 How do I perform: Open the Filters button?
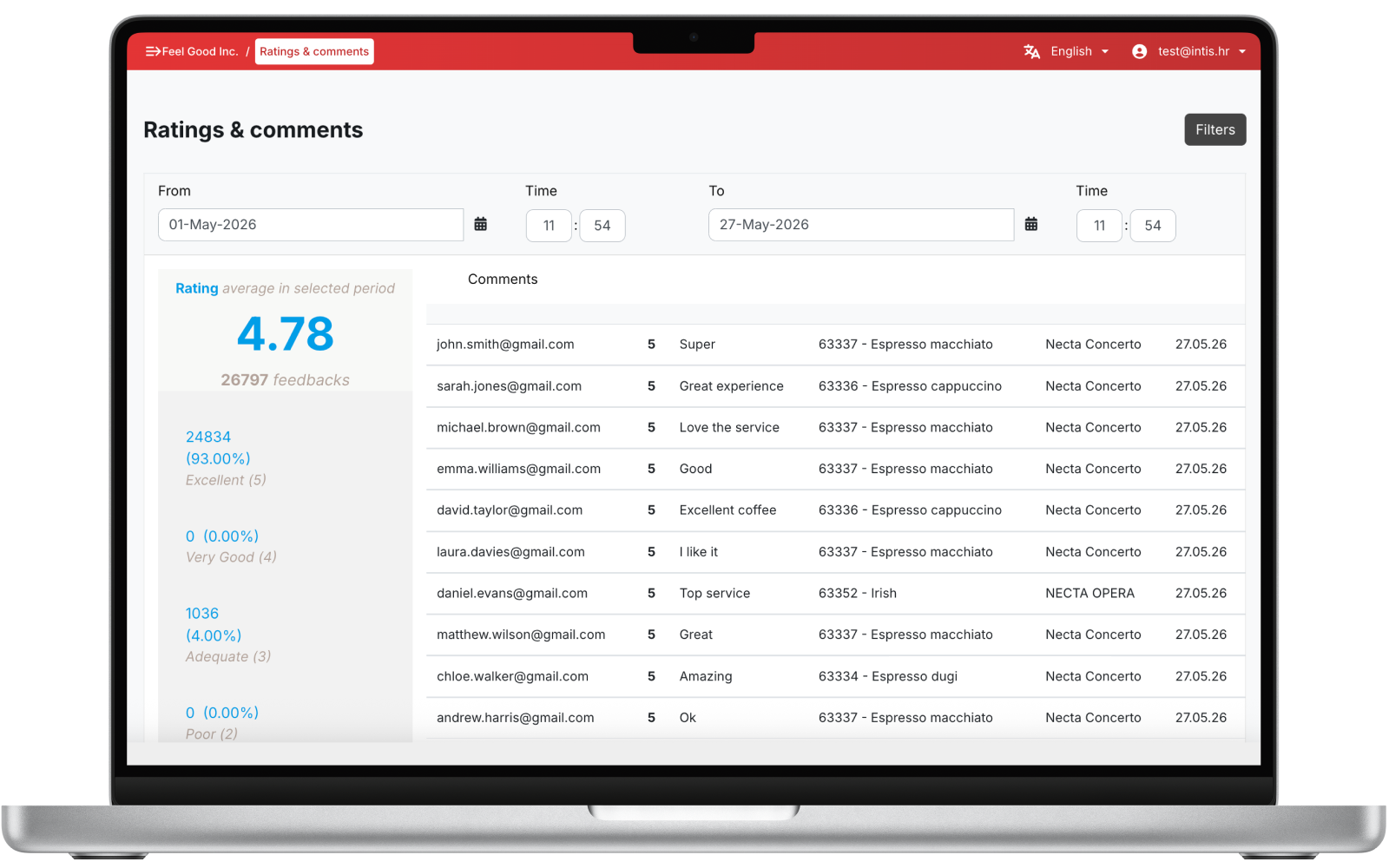(x=1215, y=129)
